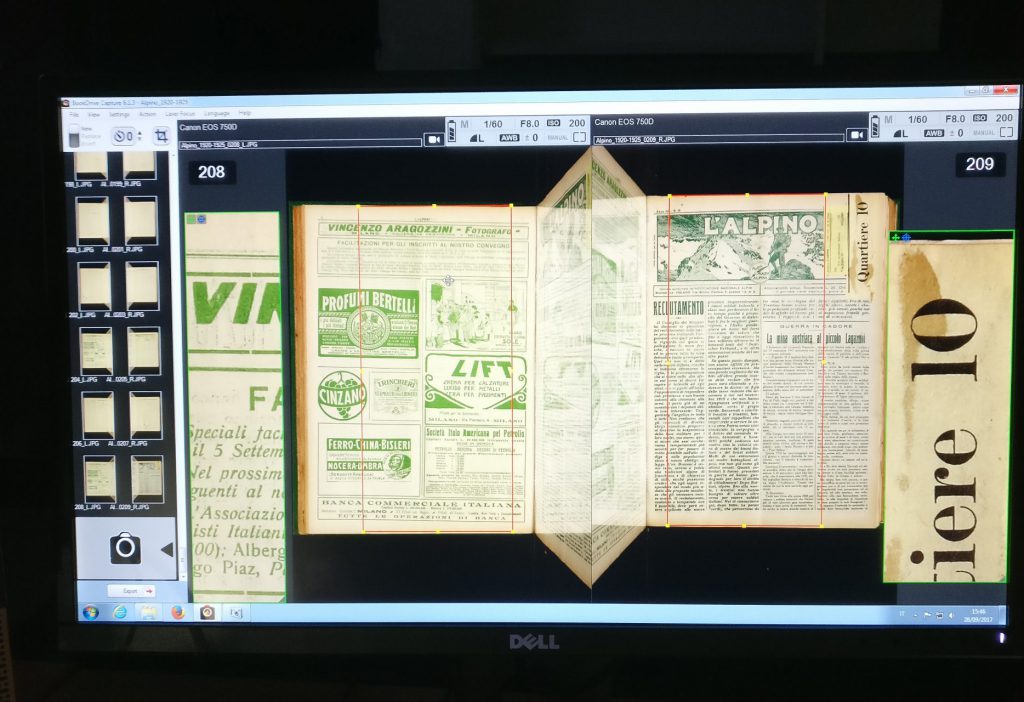Open the Action menu

coord(148,114)
